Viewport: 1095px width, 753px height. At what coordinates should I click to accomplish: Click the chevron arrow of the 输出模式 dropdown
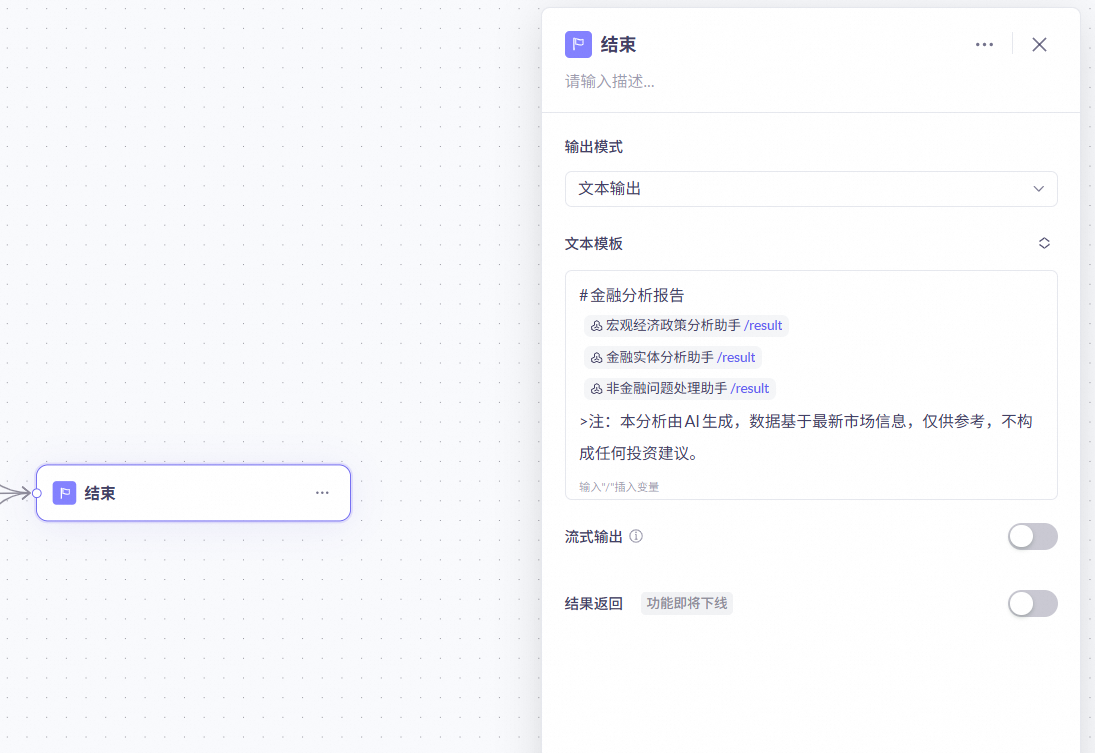(x=1038, y=189)
